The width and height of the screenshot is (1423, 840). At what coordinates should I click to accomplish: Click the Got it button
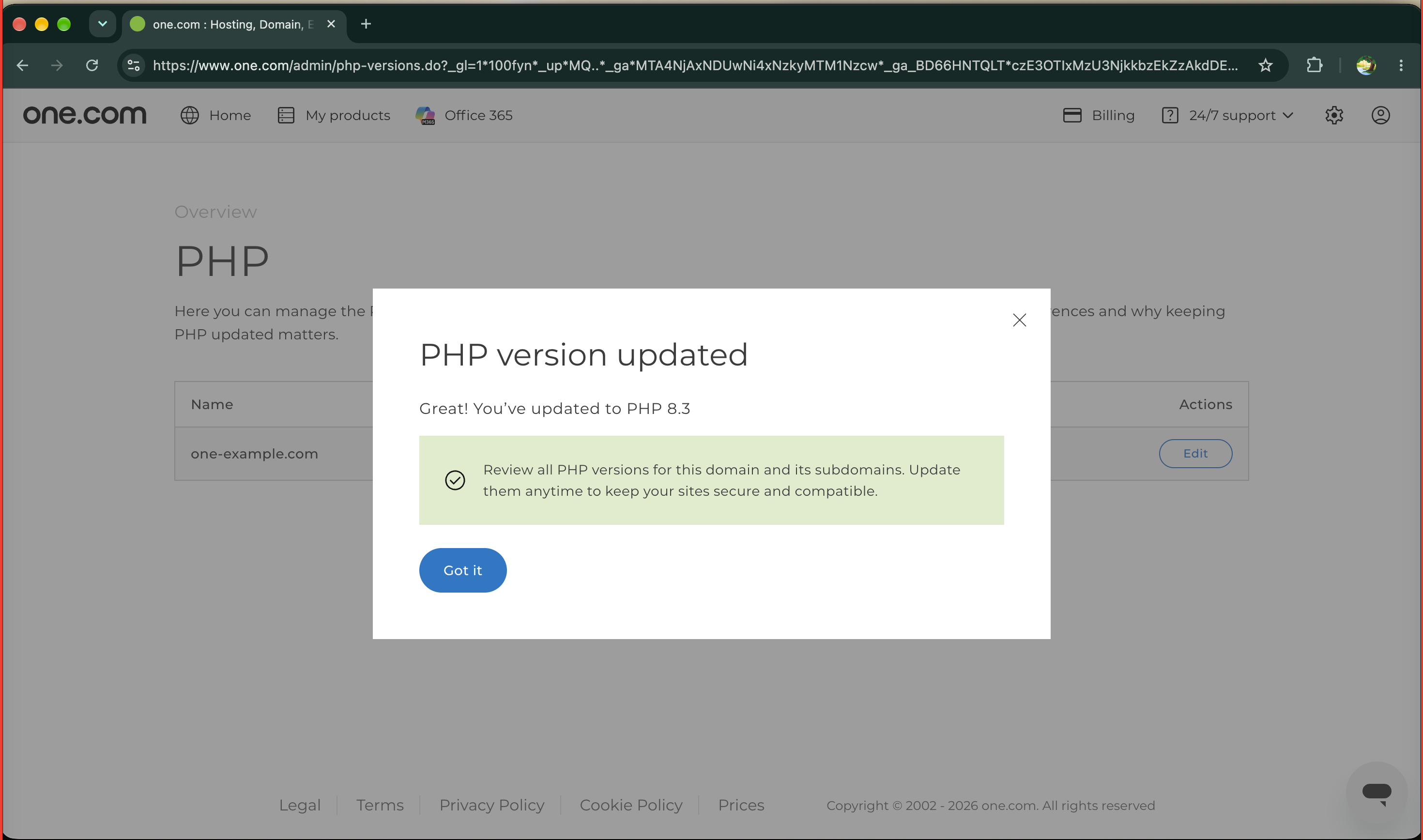point(462,570)
